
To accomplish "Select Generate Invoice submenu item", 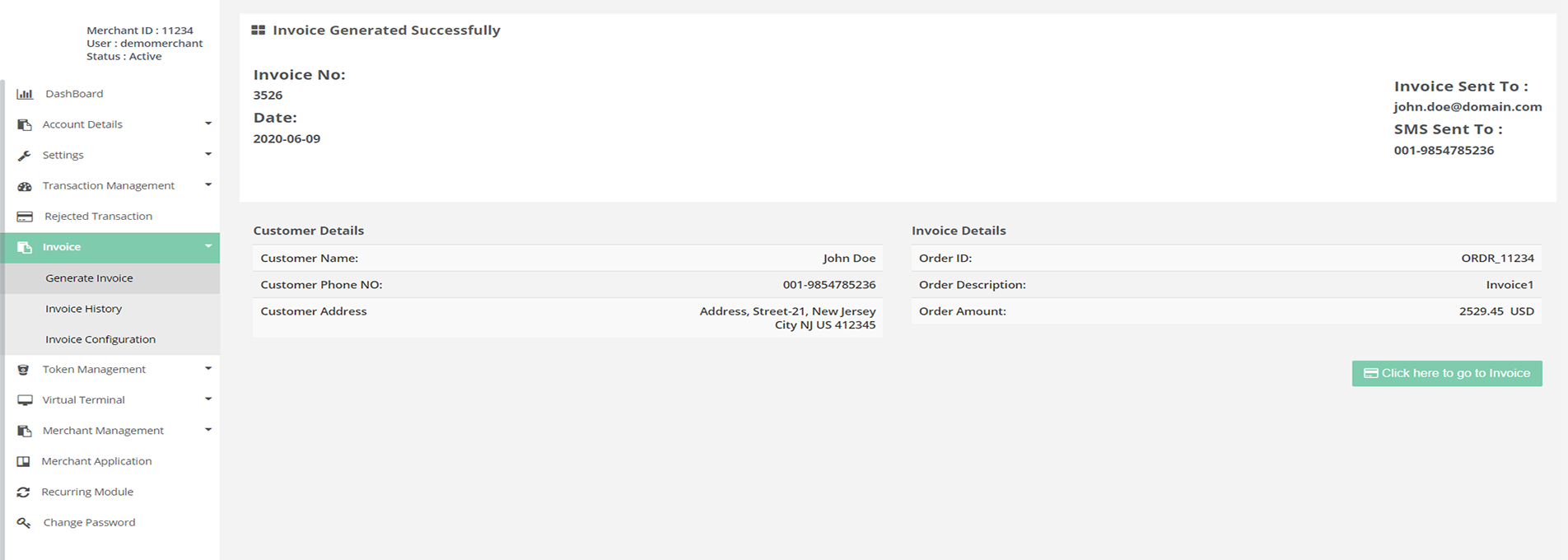I will (x=89, y=278).
